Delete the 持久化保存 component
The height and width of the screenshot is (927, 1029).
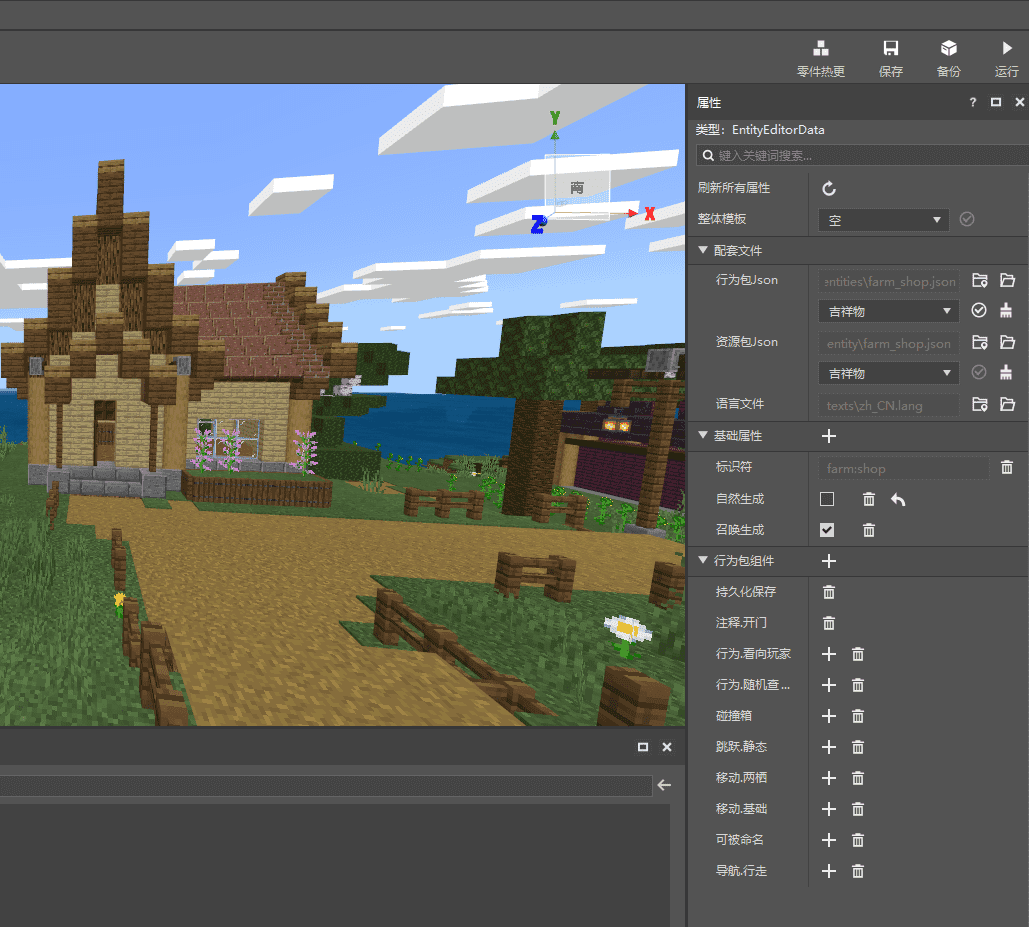tap(829, 592)
